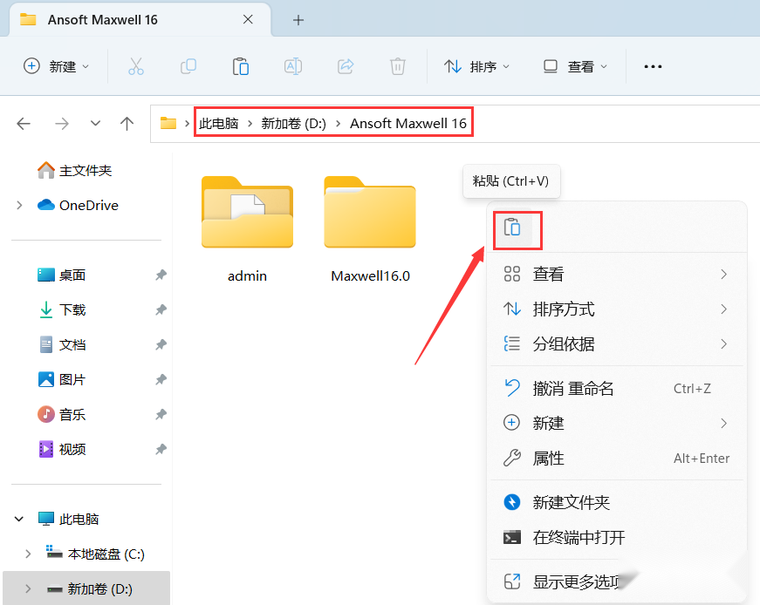Open the 查看 view dropdown in toolbar
Image resolution: width=760 pixels, height=605 pixels.
[x=575, y=66]
